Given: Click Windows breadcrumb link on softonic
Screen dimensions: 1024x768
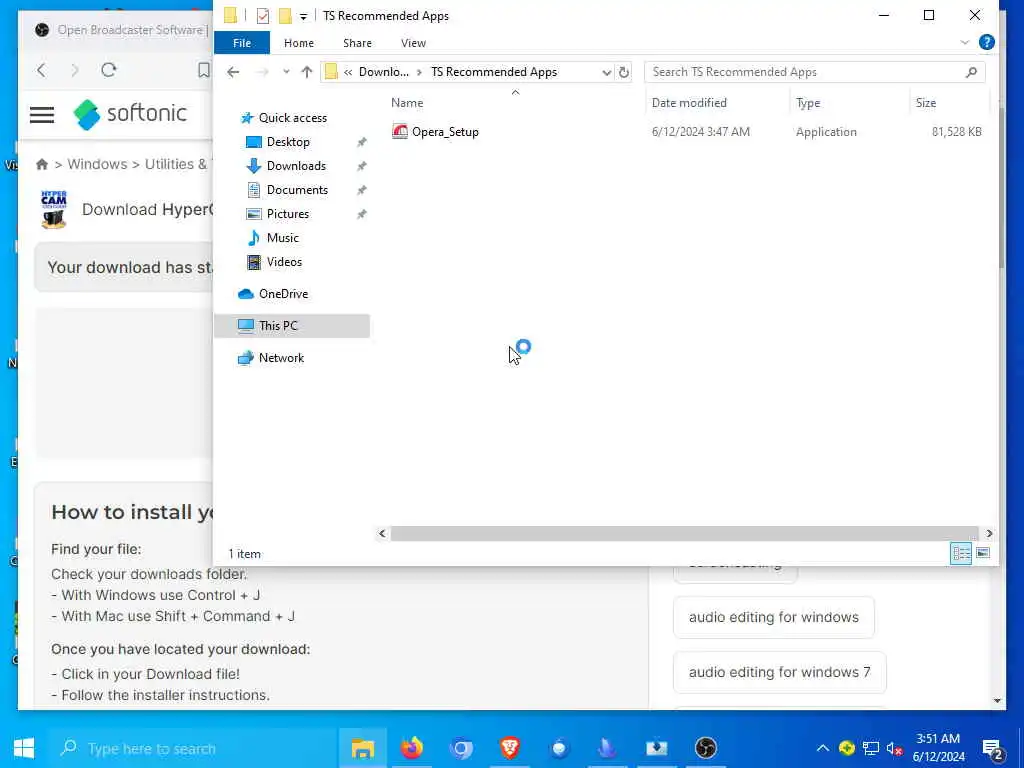Looking at the screenshot, I should coord(97,164).
